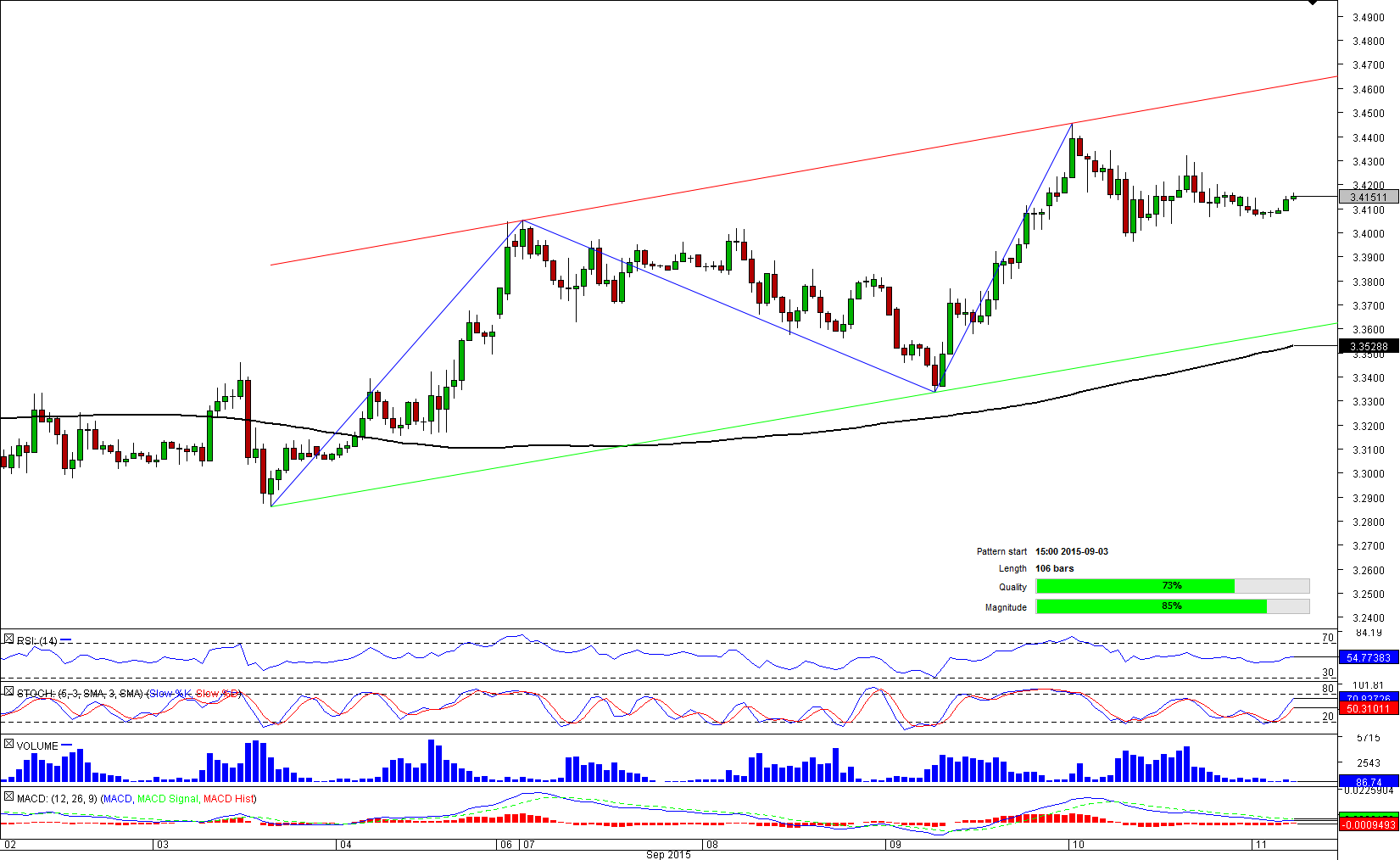Click the moving average value tag 3.35288
Screen dimensions: 1400x860
click(1369, 346)
